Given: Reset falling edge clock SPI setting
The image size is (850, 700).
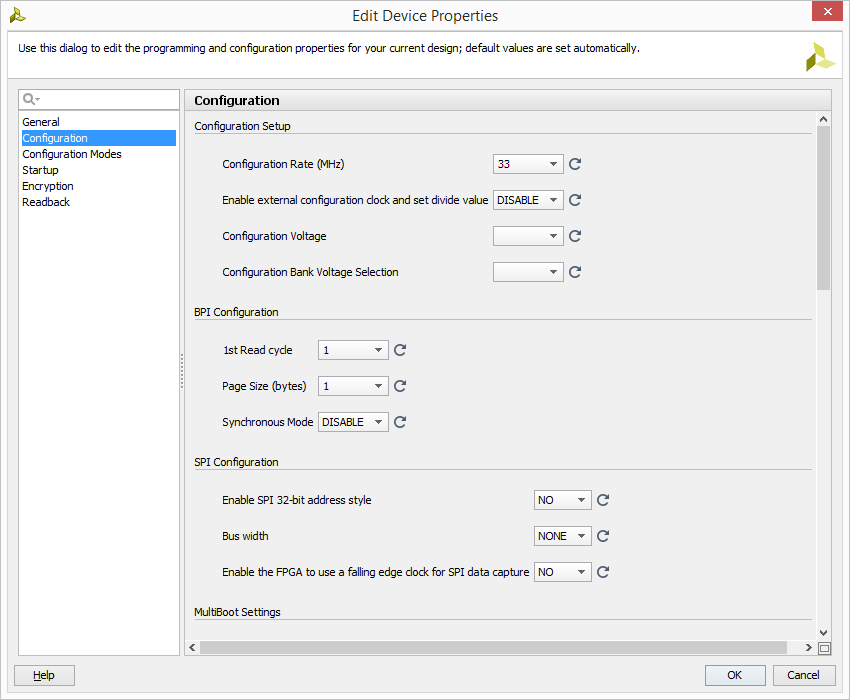Looking at the screenshot, I should (x=603, y=571).
